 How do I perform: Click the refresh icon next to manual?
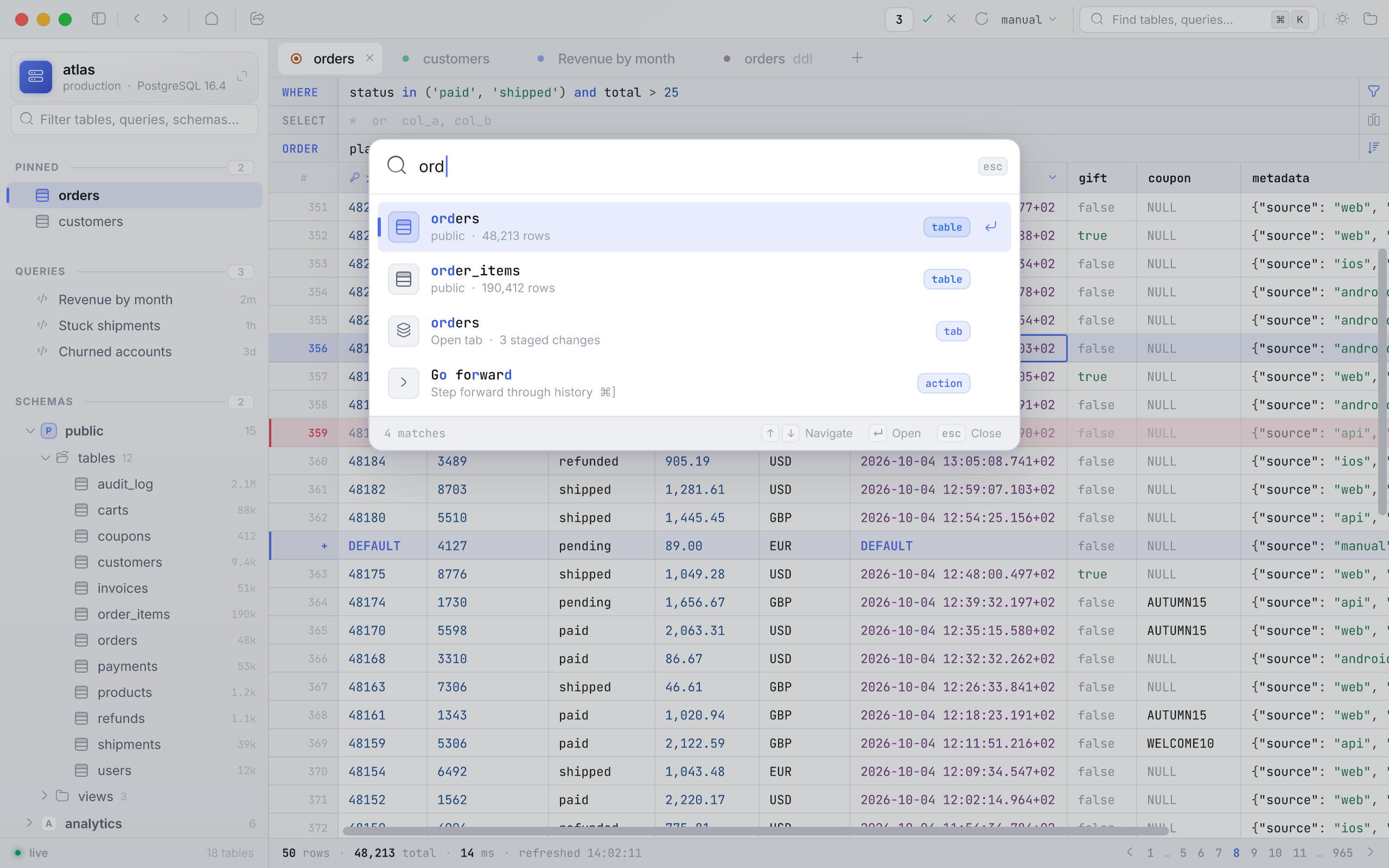point(982,19)
